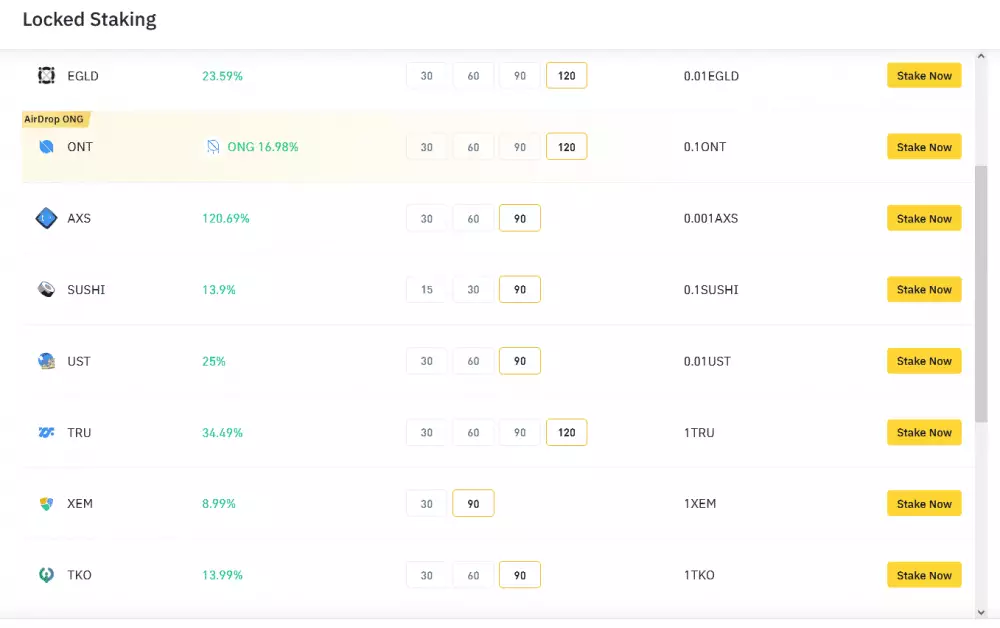Select 30-day duration for XEM
Screen dimensions: 1000x628
coord(427,504)
